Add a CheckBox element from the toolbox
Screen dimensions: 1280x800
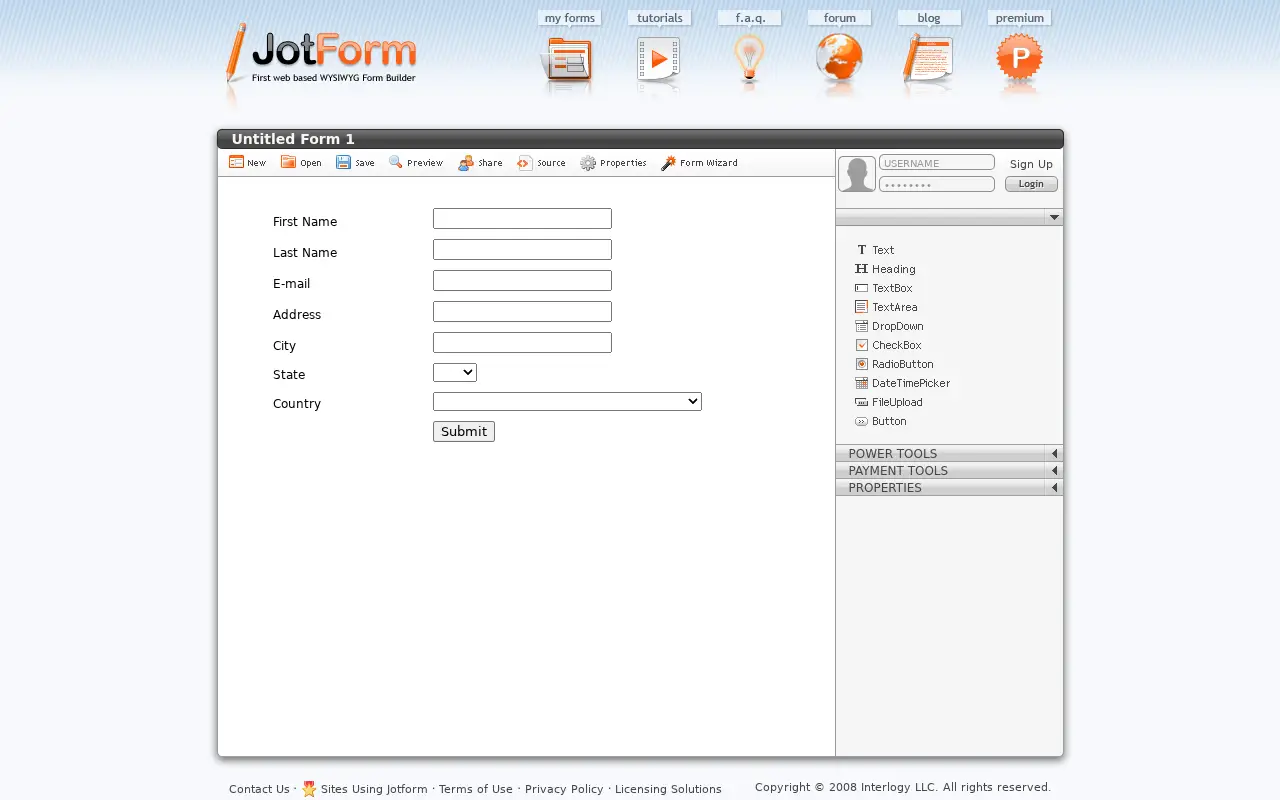(x=888, y=345)
